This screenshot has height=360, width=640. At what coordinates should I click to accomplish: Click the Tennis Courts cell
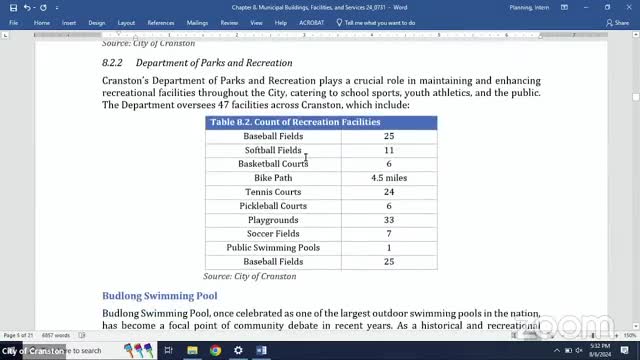pyautogui.click(x=273, y=192)
